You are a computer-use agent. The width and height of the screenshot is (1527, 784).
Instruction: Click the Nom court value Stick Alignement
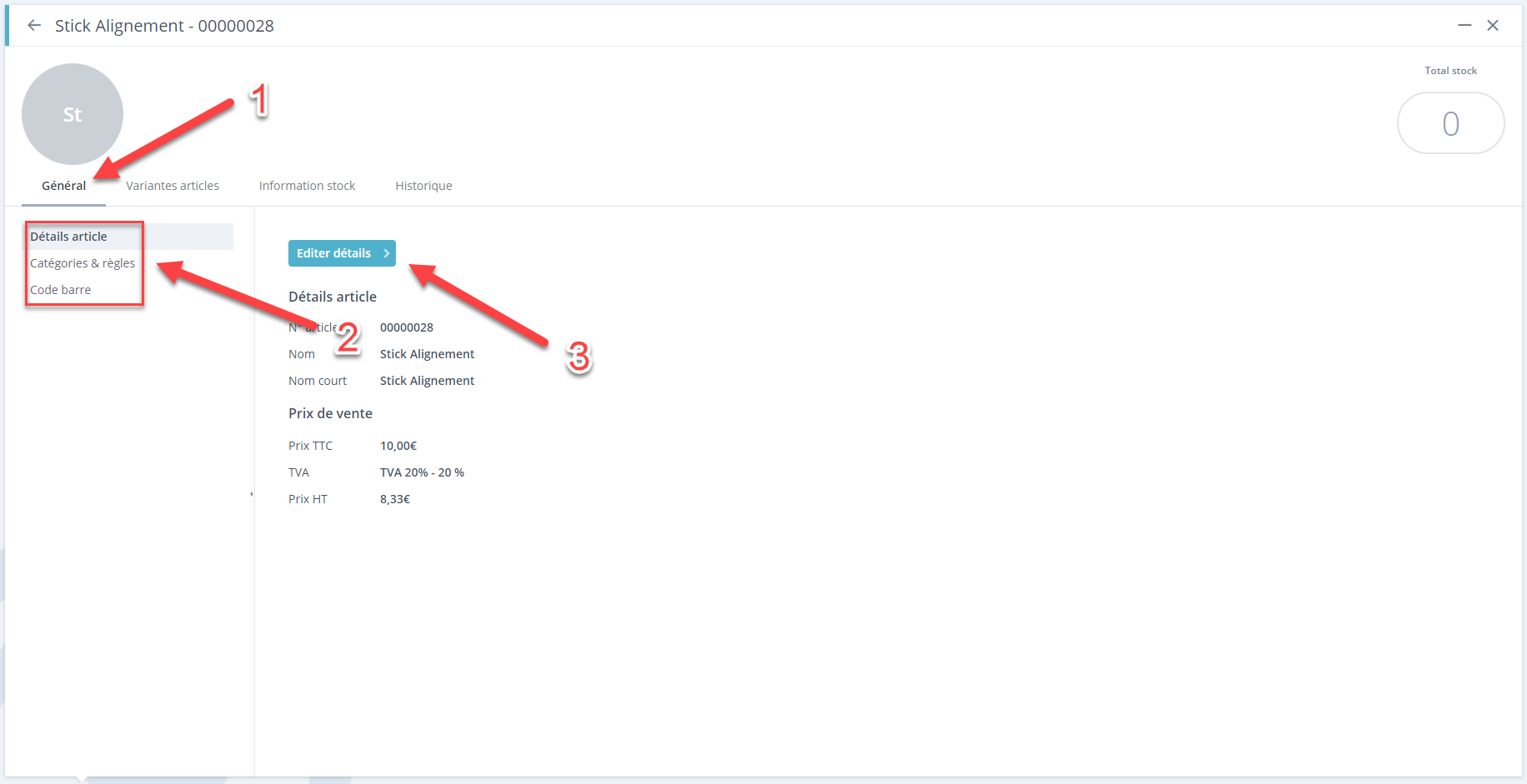click(427, 381)
